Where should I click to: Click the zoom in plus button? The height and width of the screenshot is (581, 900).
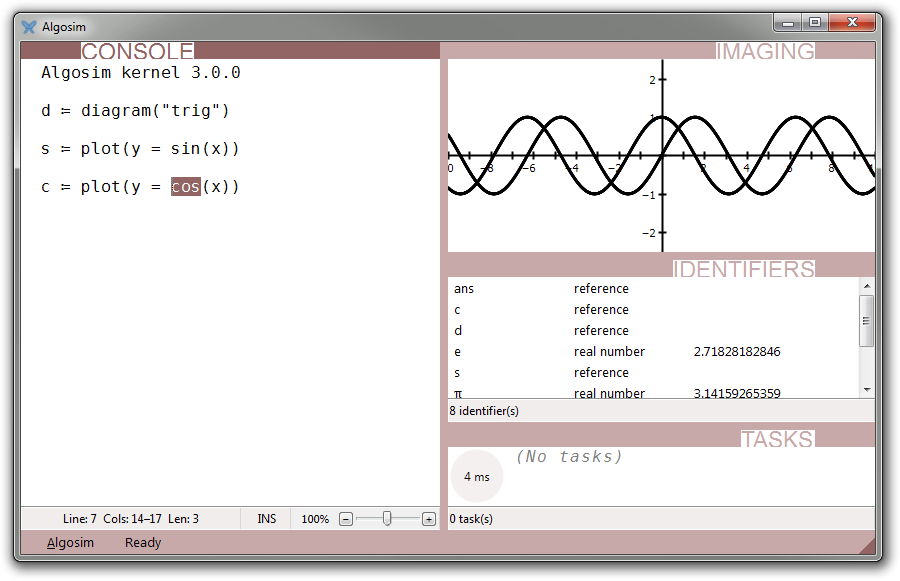pyautogui.click(x=428, y=519)
